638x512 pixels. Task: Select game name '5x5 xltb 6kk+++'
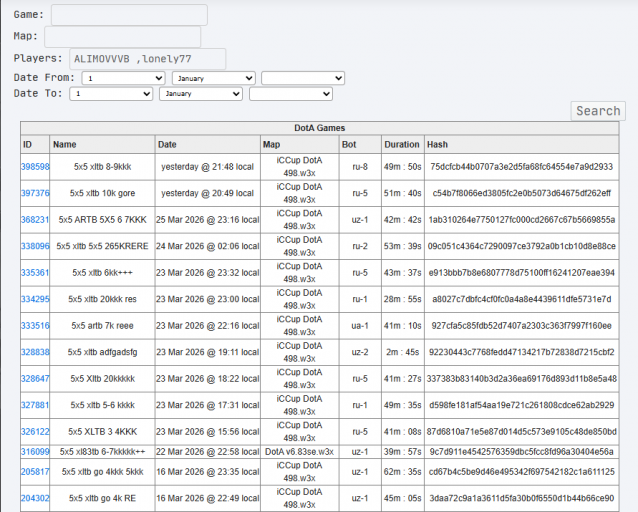coord(103,273)
